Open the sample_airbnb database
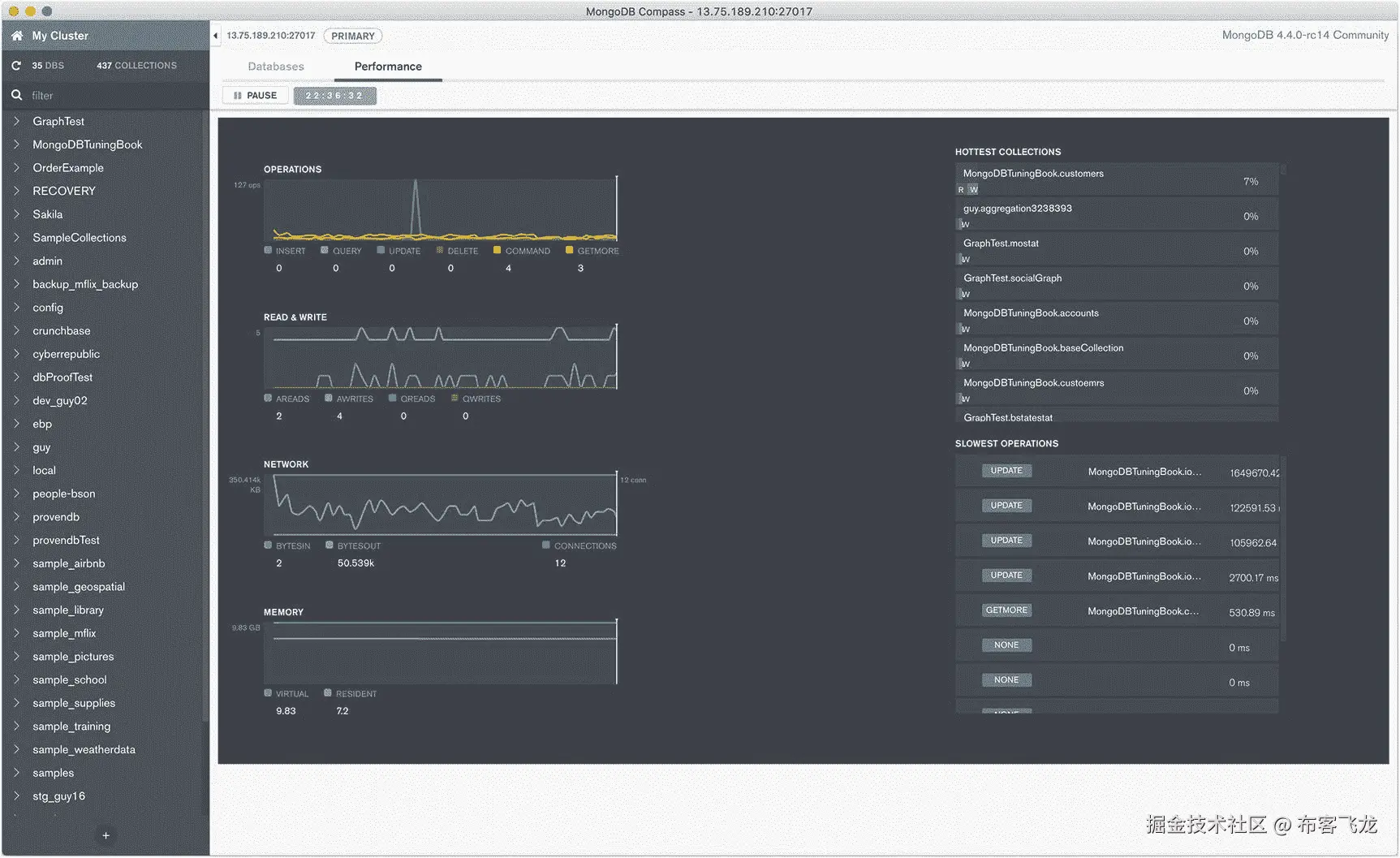 click(x=69, y=563)
